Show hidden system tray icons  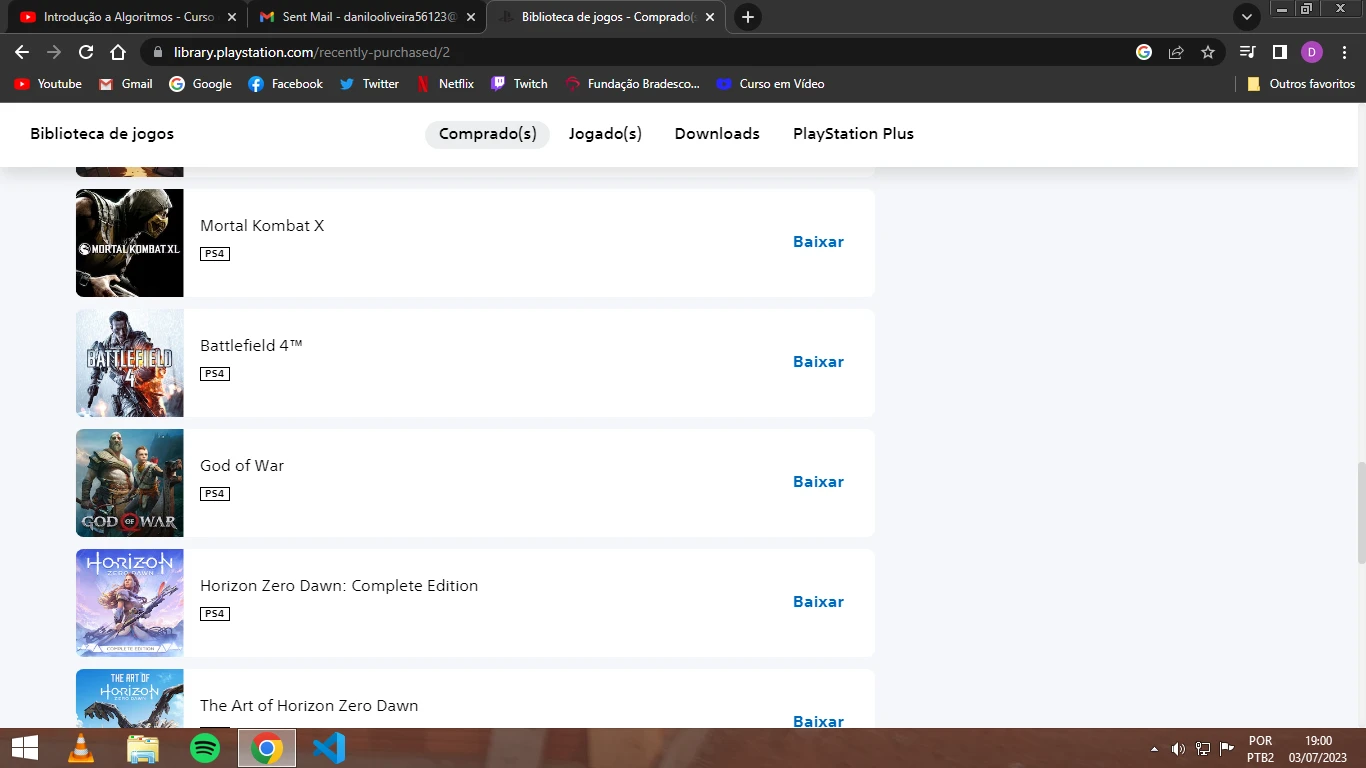click(1155, 749)
